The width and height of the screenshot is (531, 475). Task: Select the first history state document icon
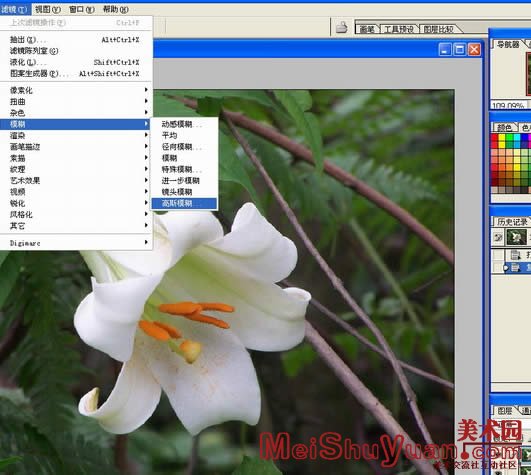pos(515,255)
